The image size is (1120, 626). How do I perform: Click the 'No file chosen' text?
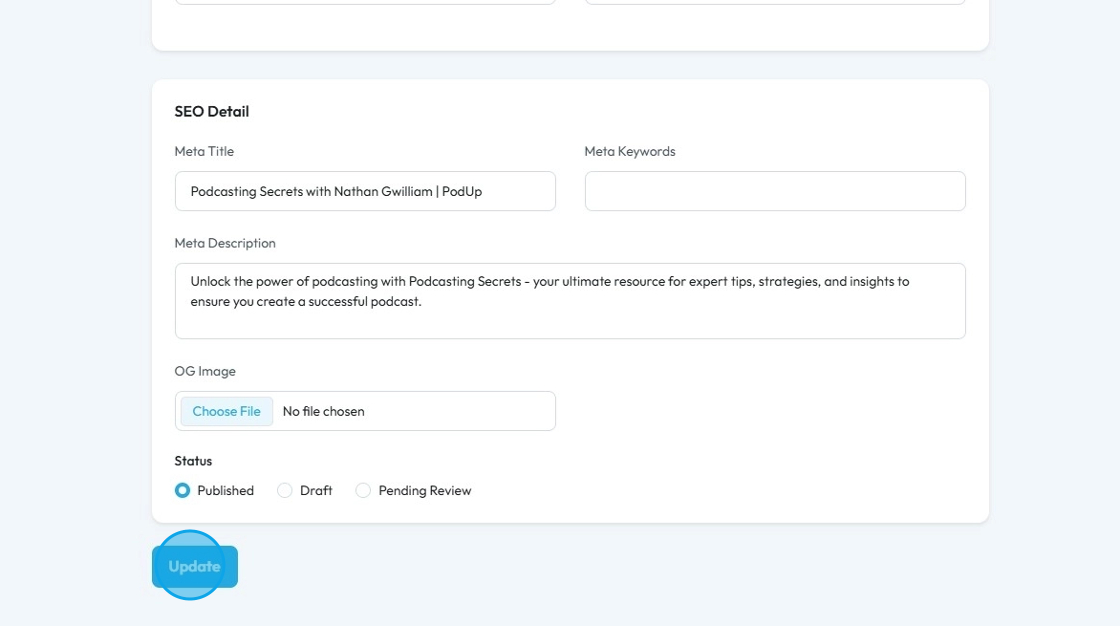point(324,411)
